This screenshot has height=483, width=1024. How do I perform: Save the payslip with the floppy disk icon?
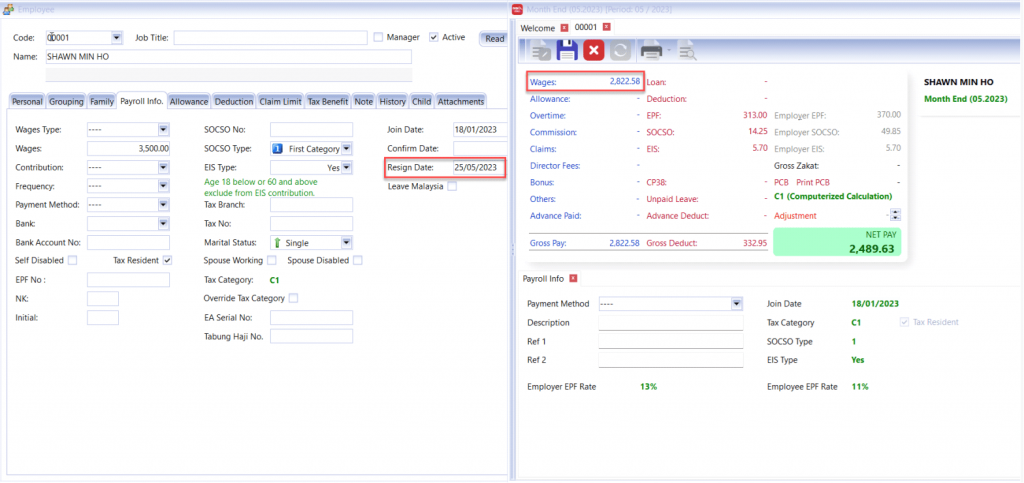click(x=567, y=50)
